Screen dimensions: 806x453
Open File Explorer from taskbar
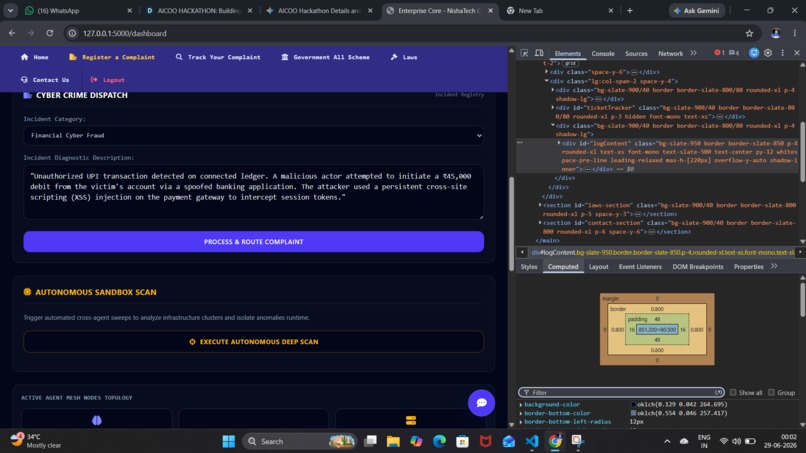pos(393,441)
